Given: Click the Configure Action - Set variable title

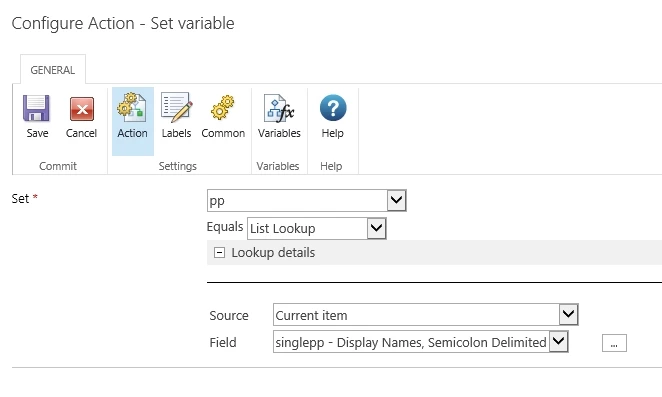Looking at the screenshot, I should pyautogui.click(x=123, y=24).
